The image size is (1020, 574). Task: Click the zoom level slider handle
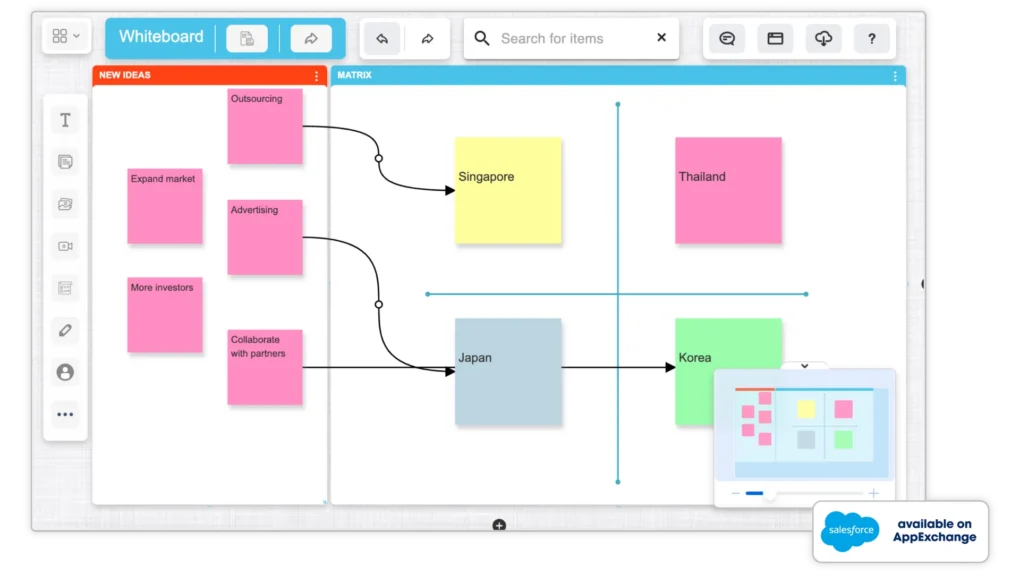[770, 494]
